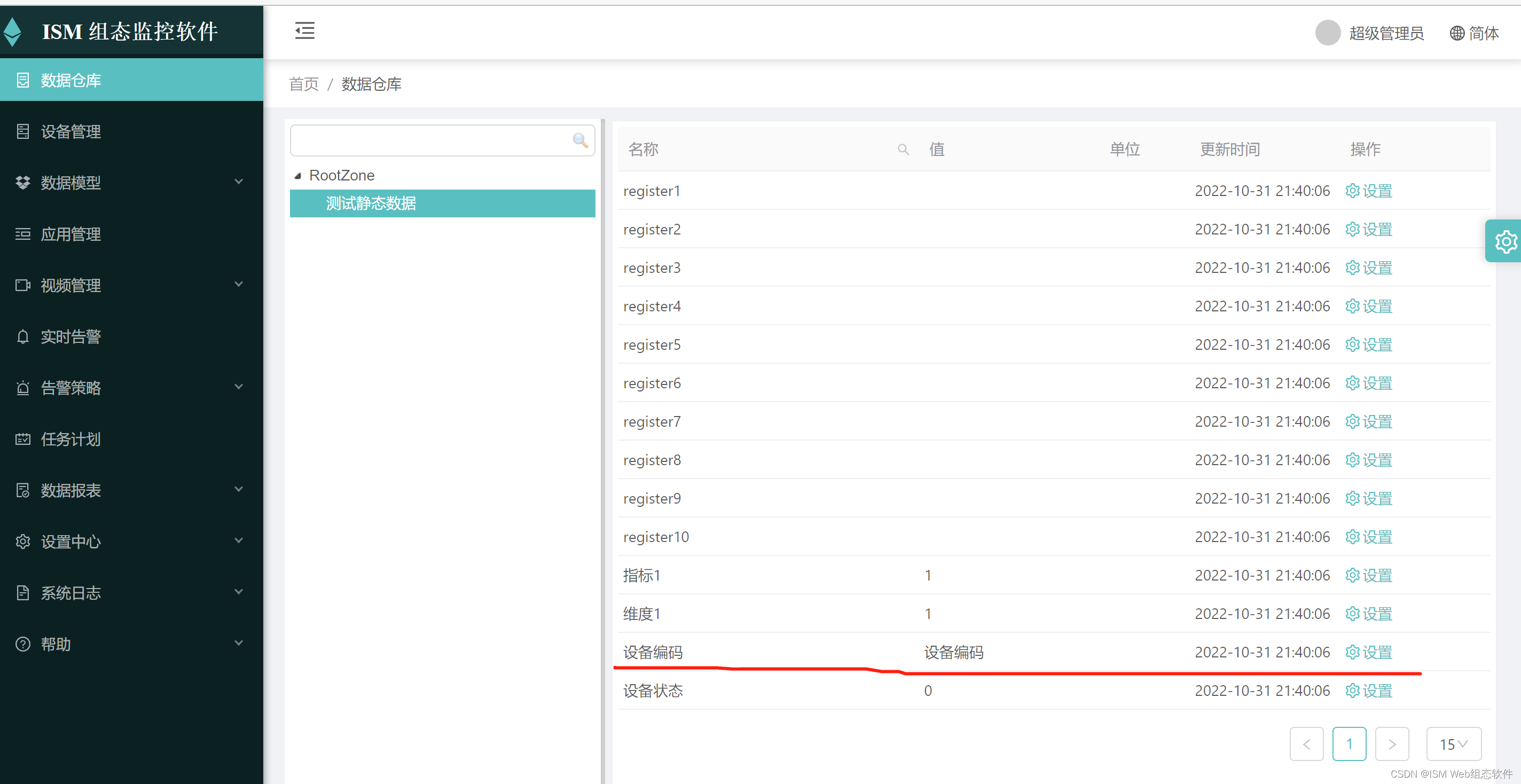This screenshot has width=1521, height=784.
Task: Click the 视频管理 camera icon
Action: pyautogui.click(x=22, y=285)
